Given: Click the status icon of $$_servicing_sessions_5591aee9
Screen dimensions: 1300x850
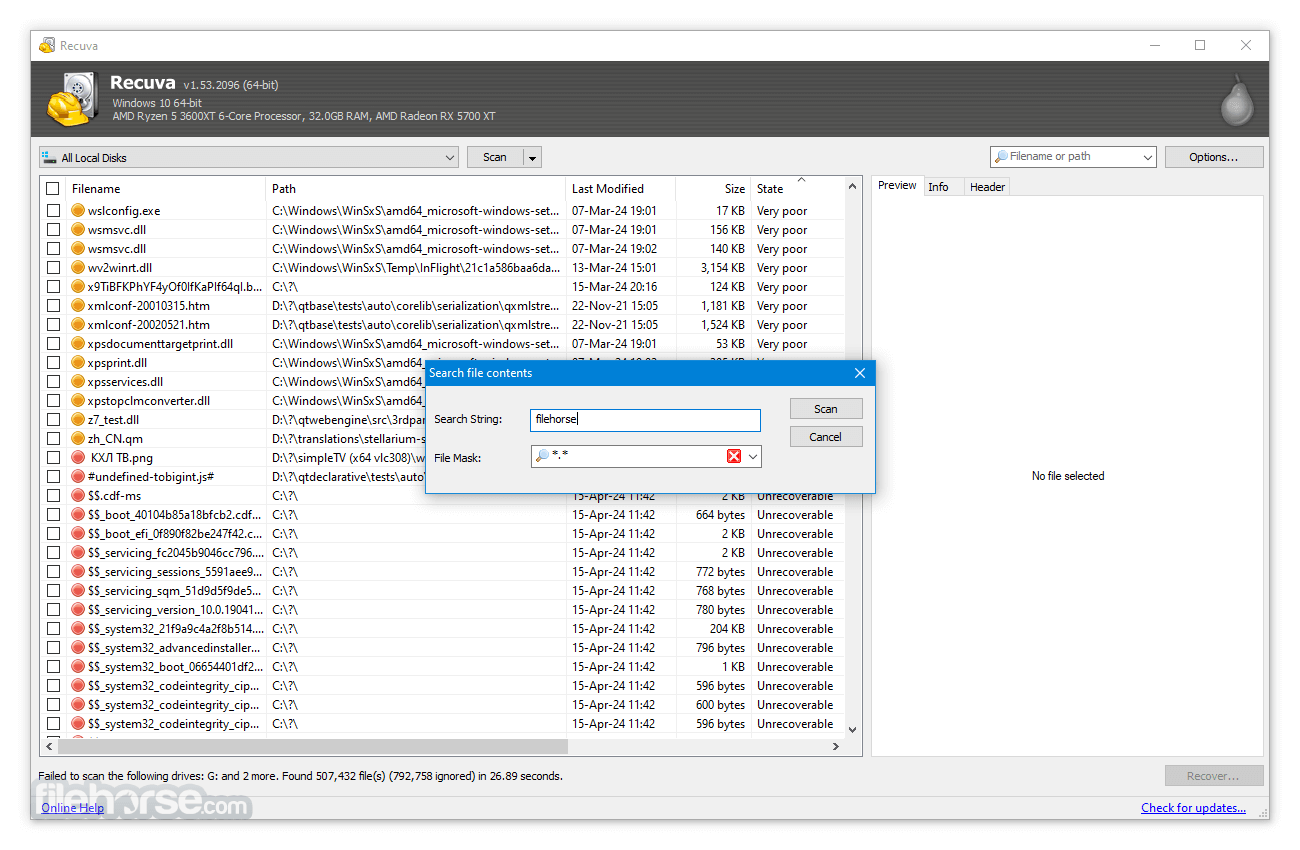Looking at the screenshot, I should pos(79,572).
